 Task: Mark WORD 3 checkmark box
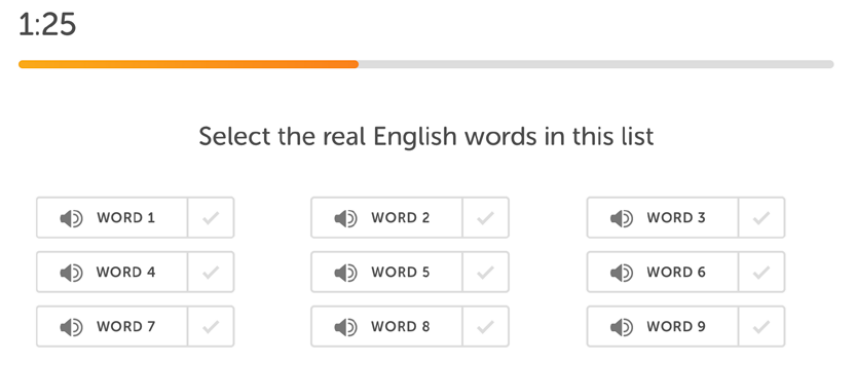click(761, 218)
